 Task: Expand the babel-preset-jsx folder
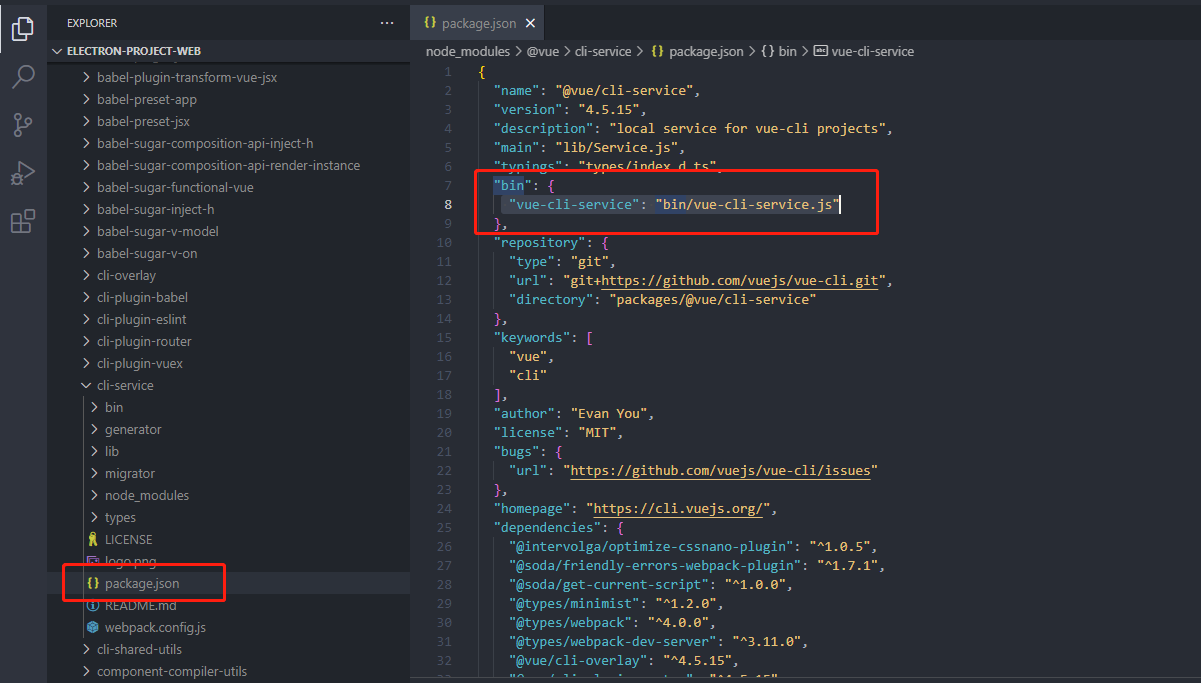click(143, 121)
